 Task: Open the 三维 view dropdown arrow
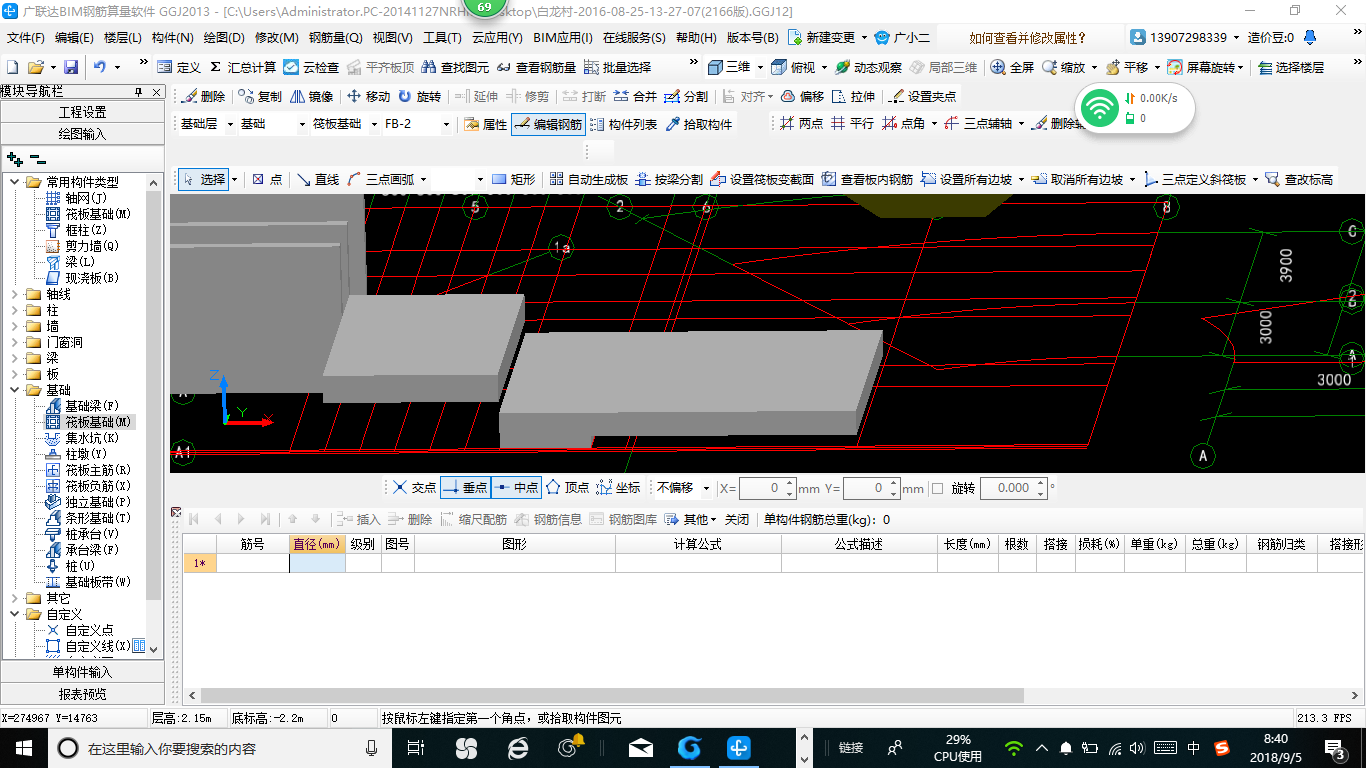click(x=760, y=67)
